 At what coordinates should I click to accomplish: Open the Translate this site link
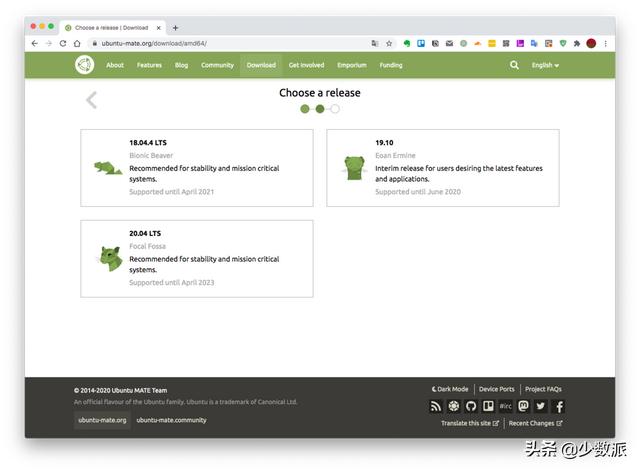470,423
